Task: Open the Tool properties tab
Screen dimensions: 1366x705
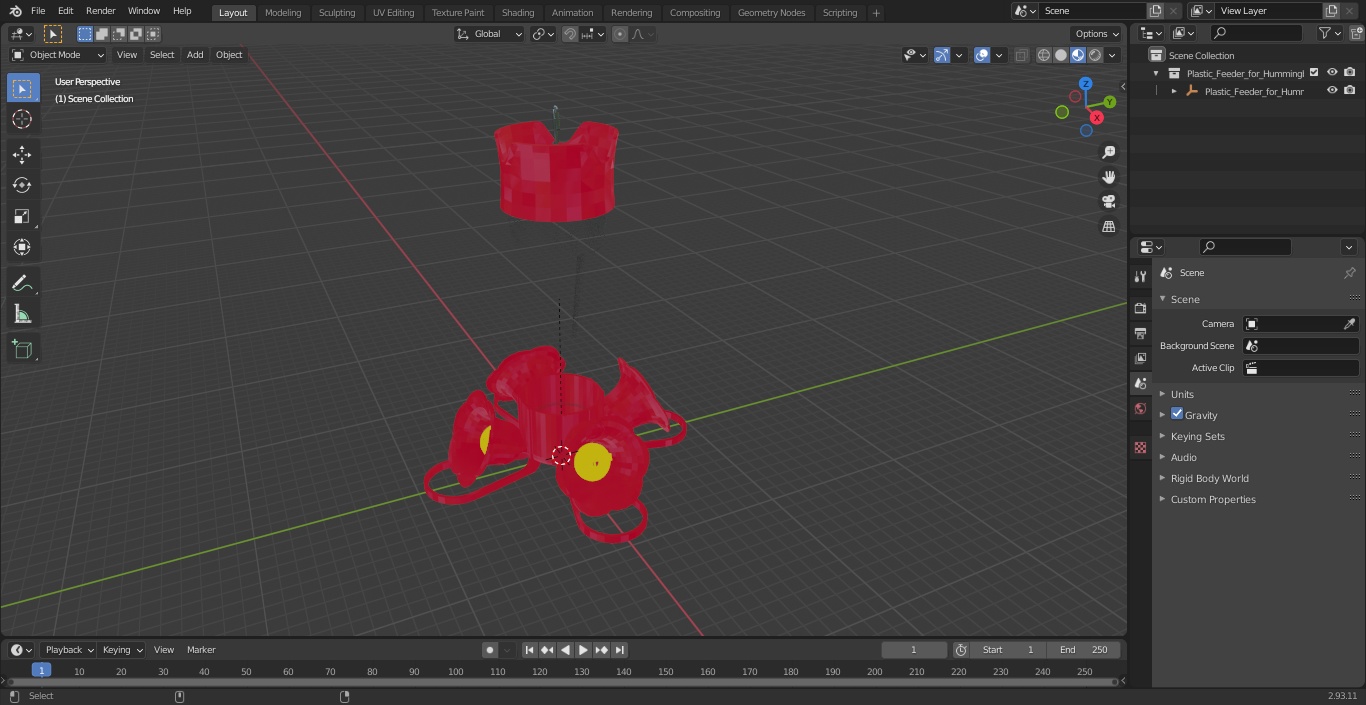Action: click(1140, 276)
